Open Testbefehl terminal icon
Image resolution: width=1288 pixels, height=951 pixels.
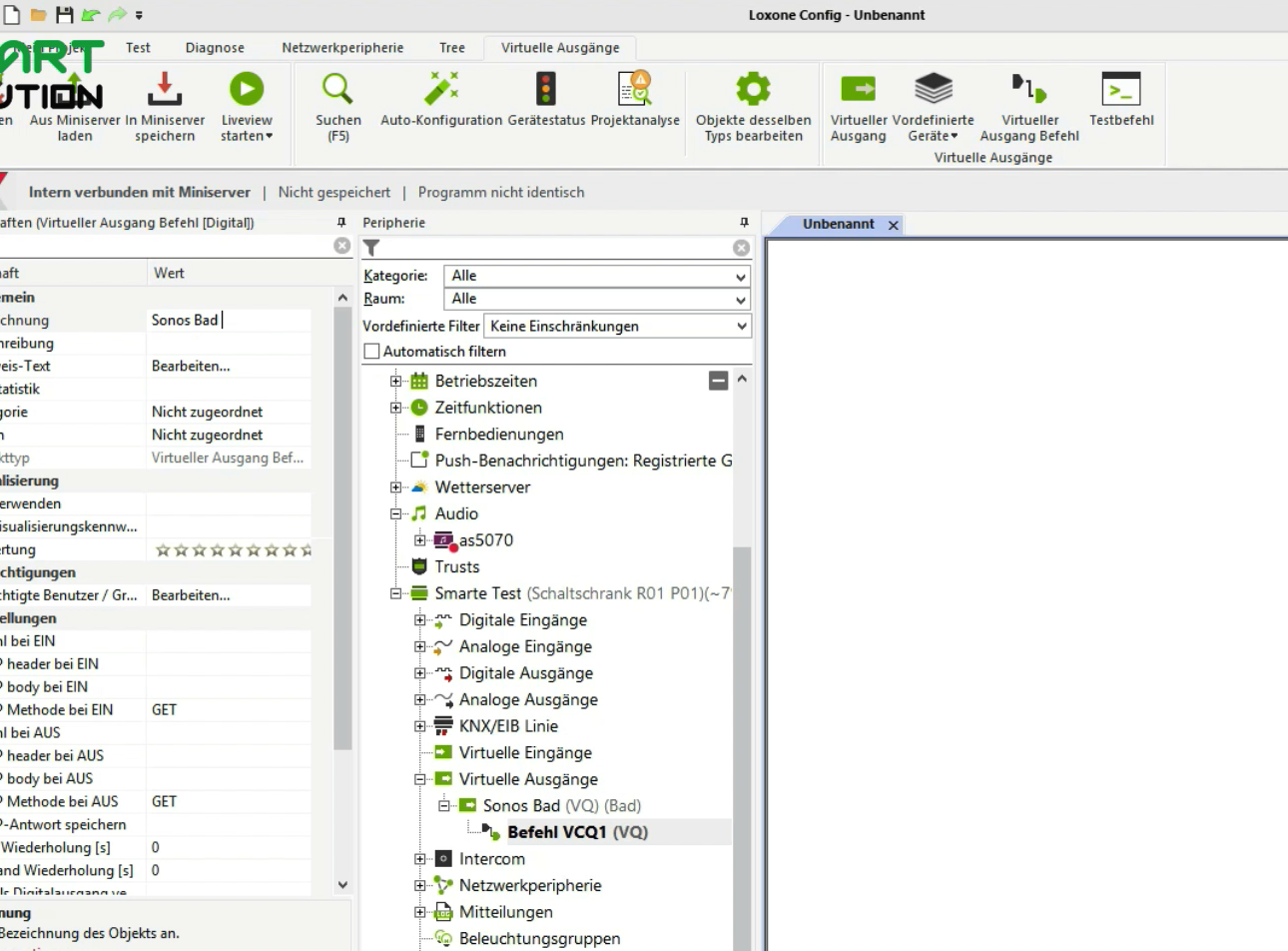pos(1120,89)
